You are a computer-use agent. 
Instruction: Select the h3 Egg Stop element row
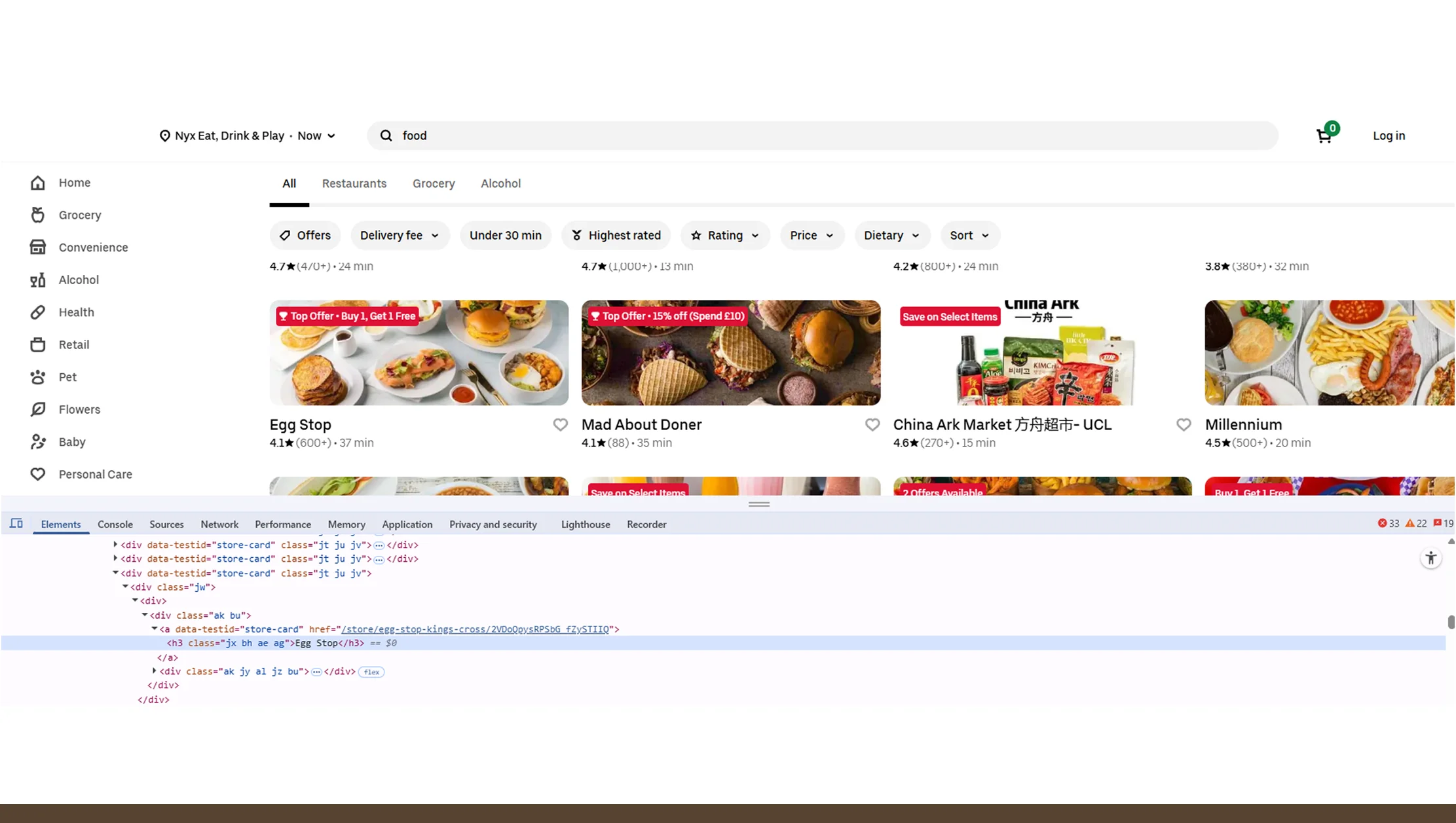coord(723,643)
